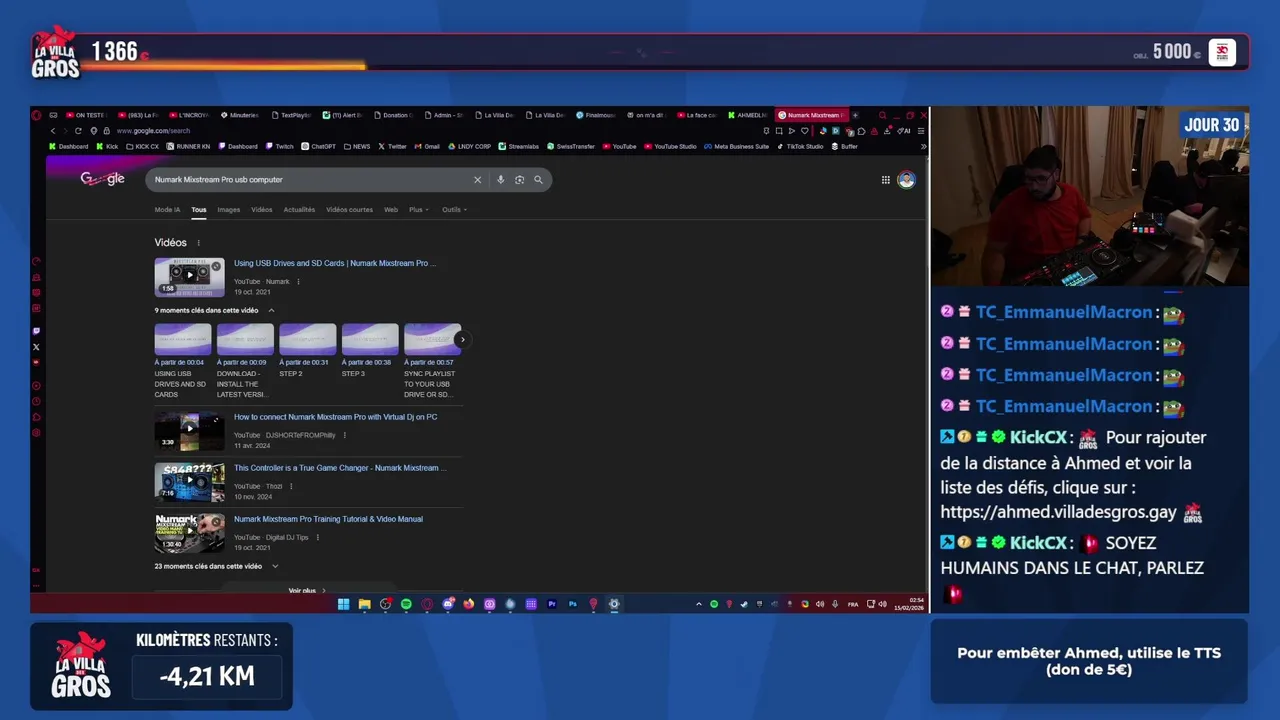Select the Actualités search tab
This screenshot has height=720, width=1280.
299,210
